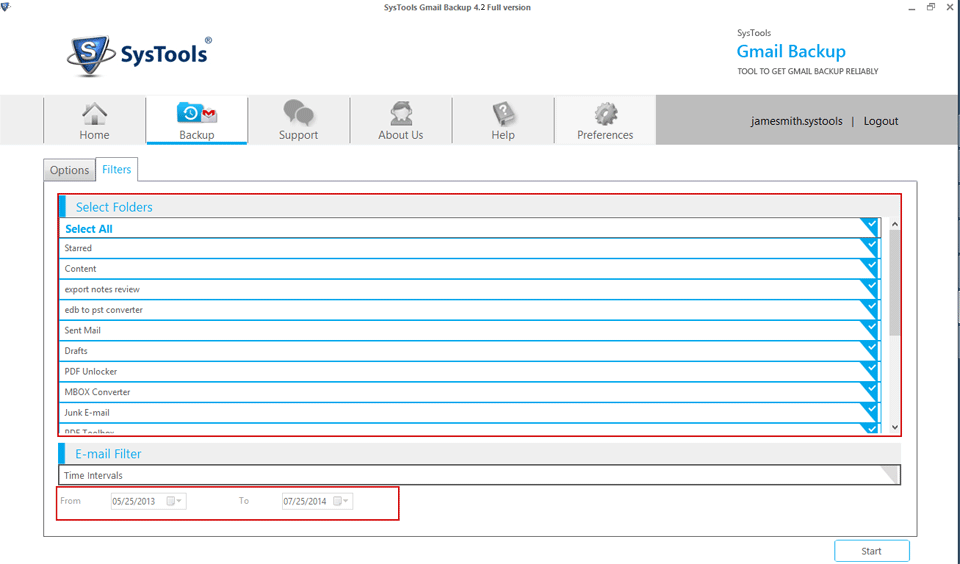Viewport: 960px width, 564px height.
Task: Expand the From date dropdown arrow
Action: coord(179,501)
